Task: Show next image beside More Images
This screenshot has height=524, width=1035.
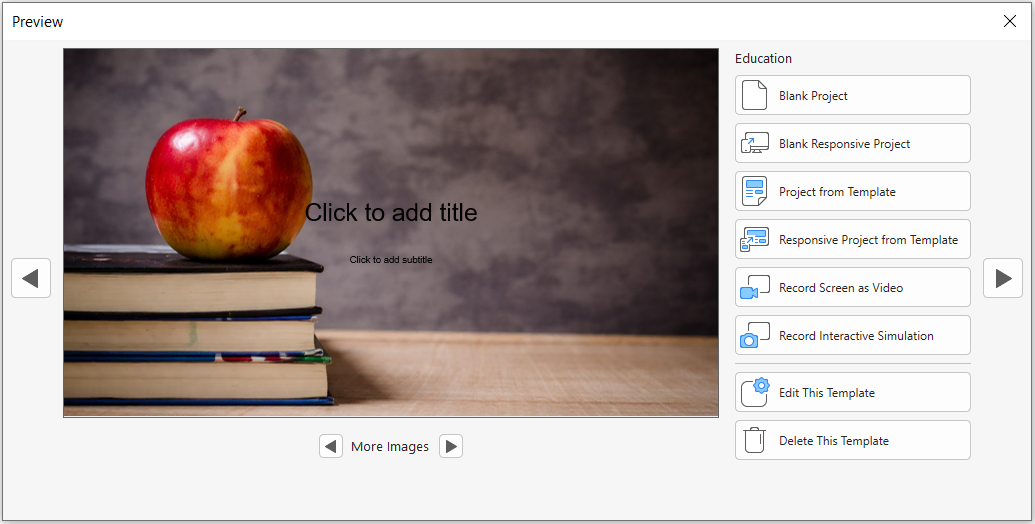Action: click(451, 446)
